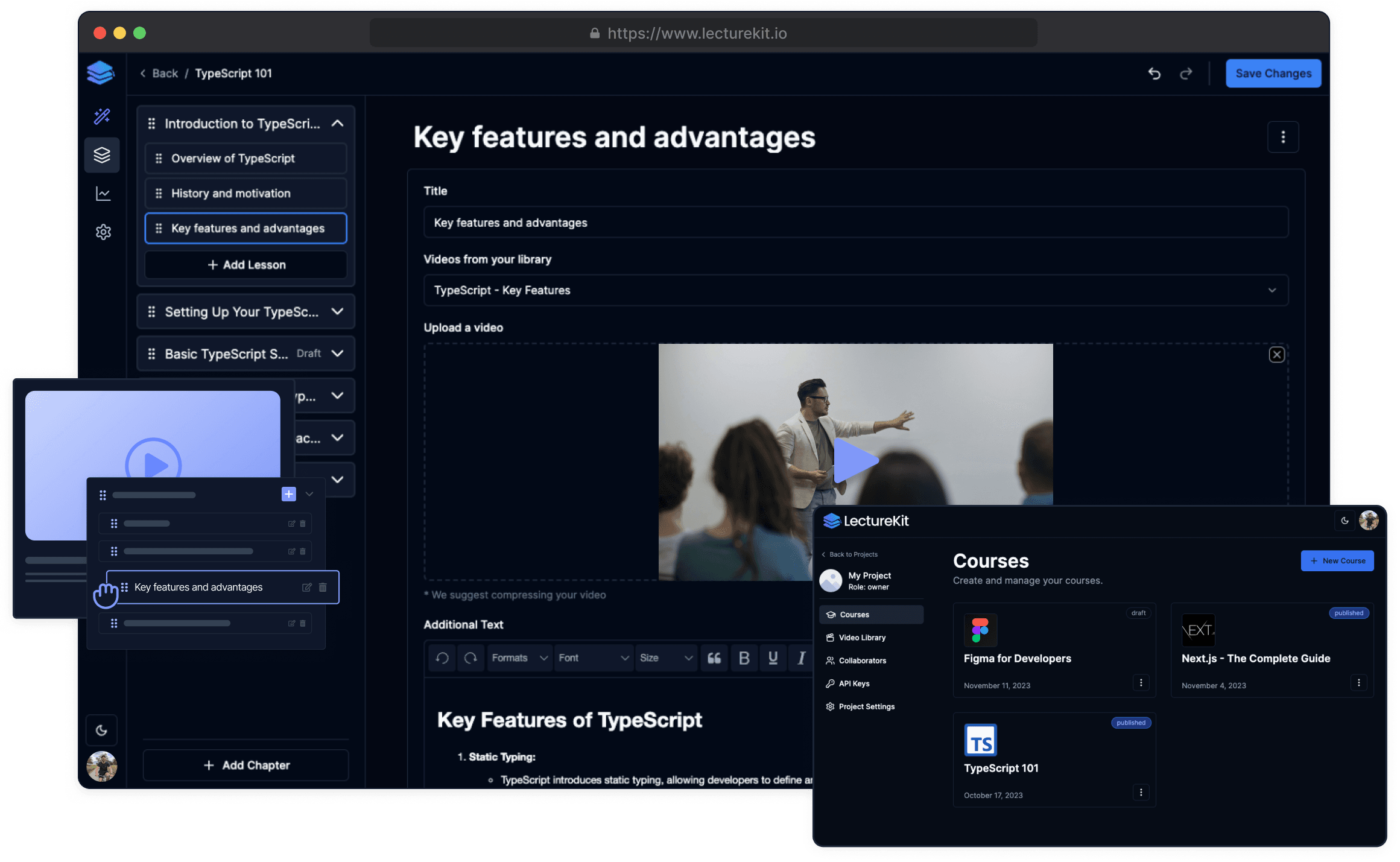This screenshot has height=862, width=1400.
Task: Edit dragged Key features and advantages row
Action: point(306,588)
